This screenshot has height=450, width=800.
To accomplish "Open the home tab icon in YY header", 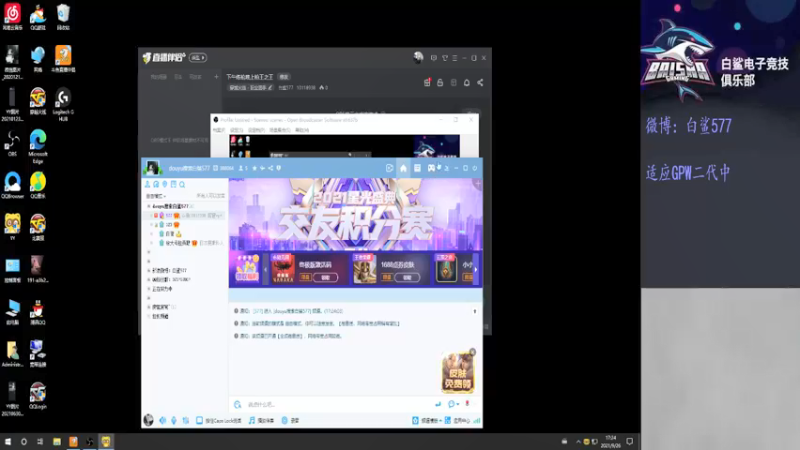I will click(403, 168).
